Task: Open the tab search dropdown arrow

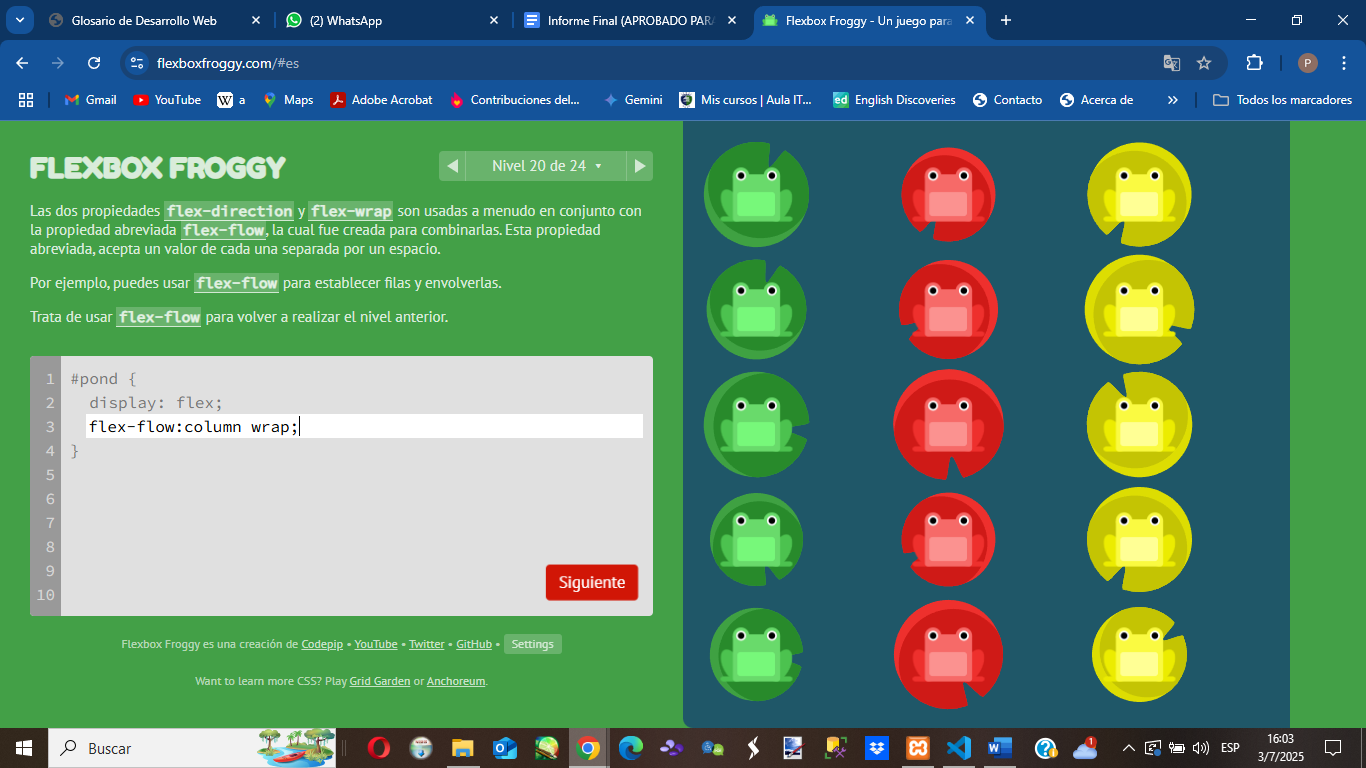Action: click(18, 20)
